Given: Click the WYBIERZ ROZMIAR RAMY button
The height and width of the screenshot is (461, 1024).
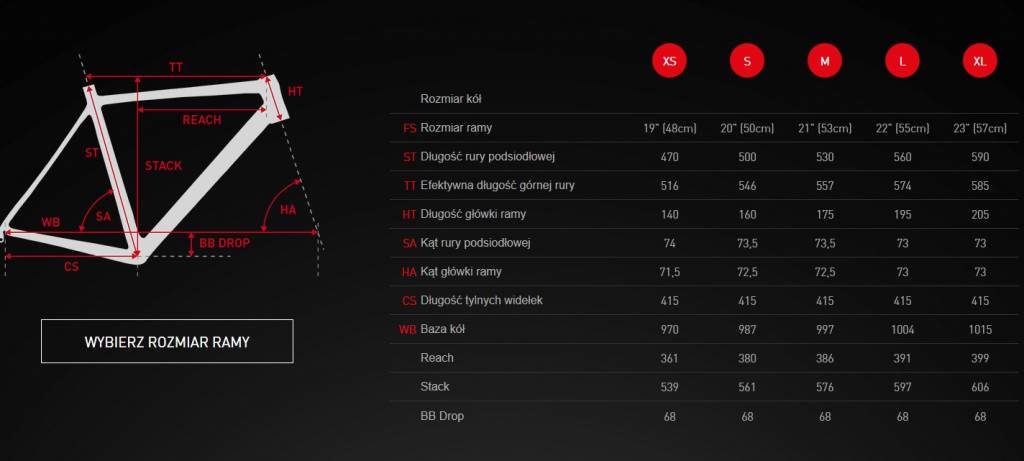Looking at the screenshot, I should tap(167, 341).
